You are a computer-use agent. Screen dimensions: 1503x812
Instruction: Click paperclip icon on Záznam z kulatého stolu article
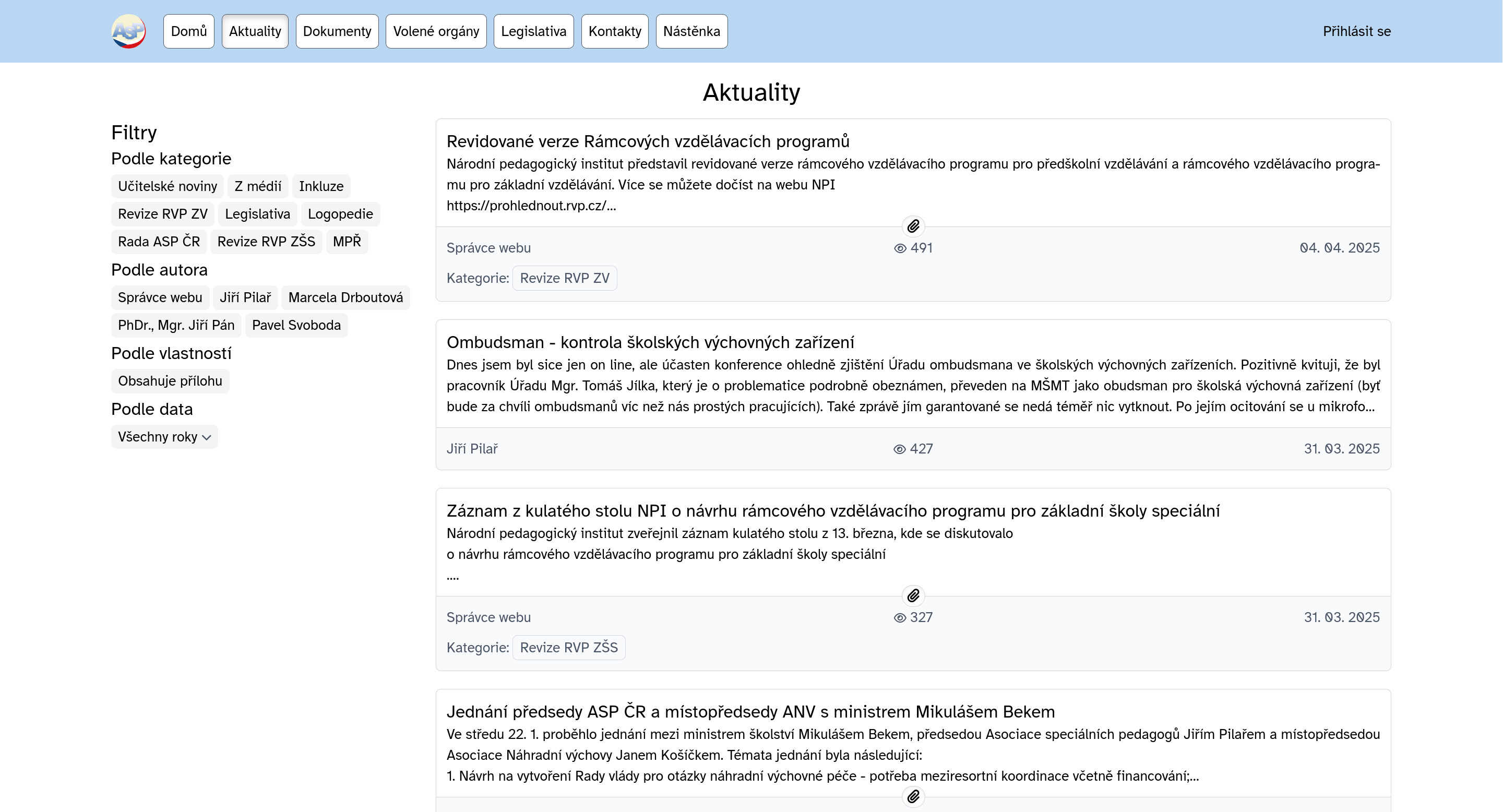click(913, 595)
